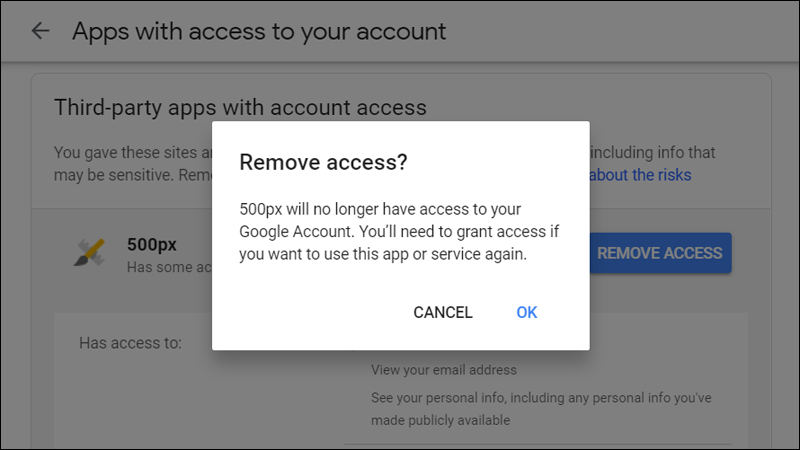Viewport: 800px width, 450px height.
Task: Open the "about the risks" link
Action: pyautogui.click(x=640, y=175)
